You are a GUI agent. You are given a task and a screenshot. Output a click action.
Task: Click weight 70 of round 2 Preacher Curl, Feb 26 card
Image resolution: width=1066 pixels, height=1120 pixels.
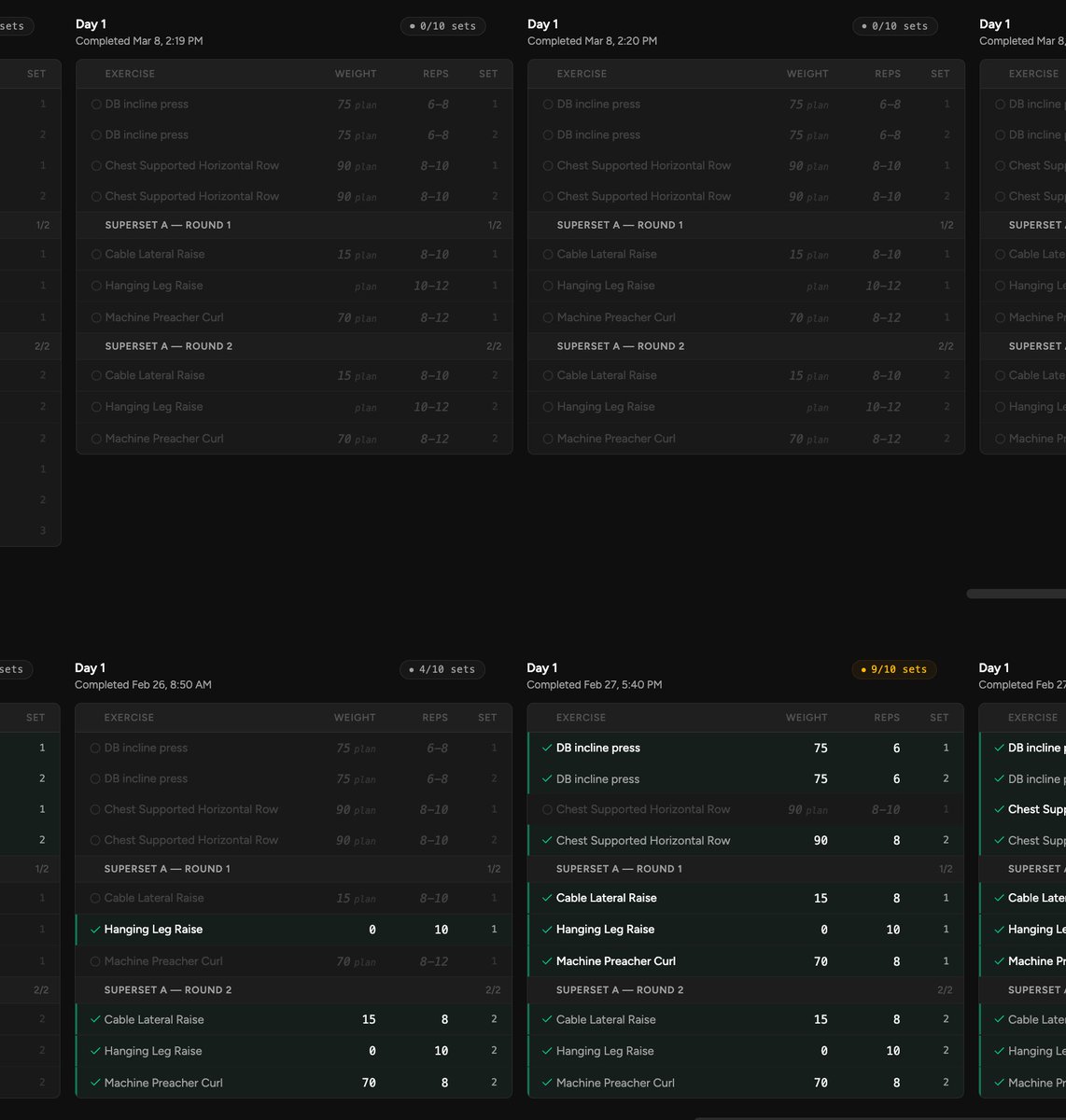369,1083
